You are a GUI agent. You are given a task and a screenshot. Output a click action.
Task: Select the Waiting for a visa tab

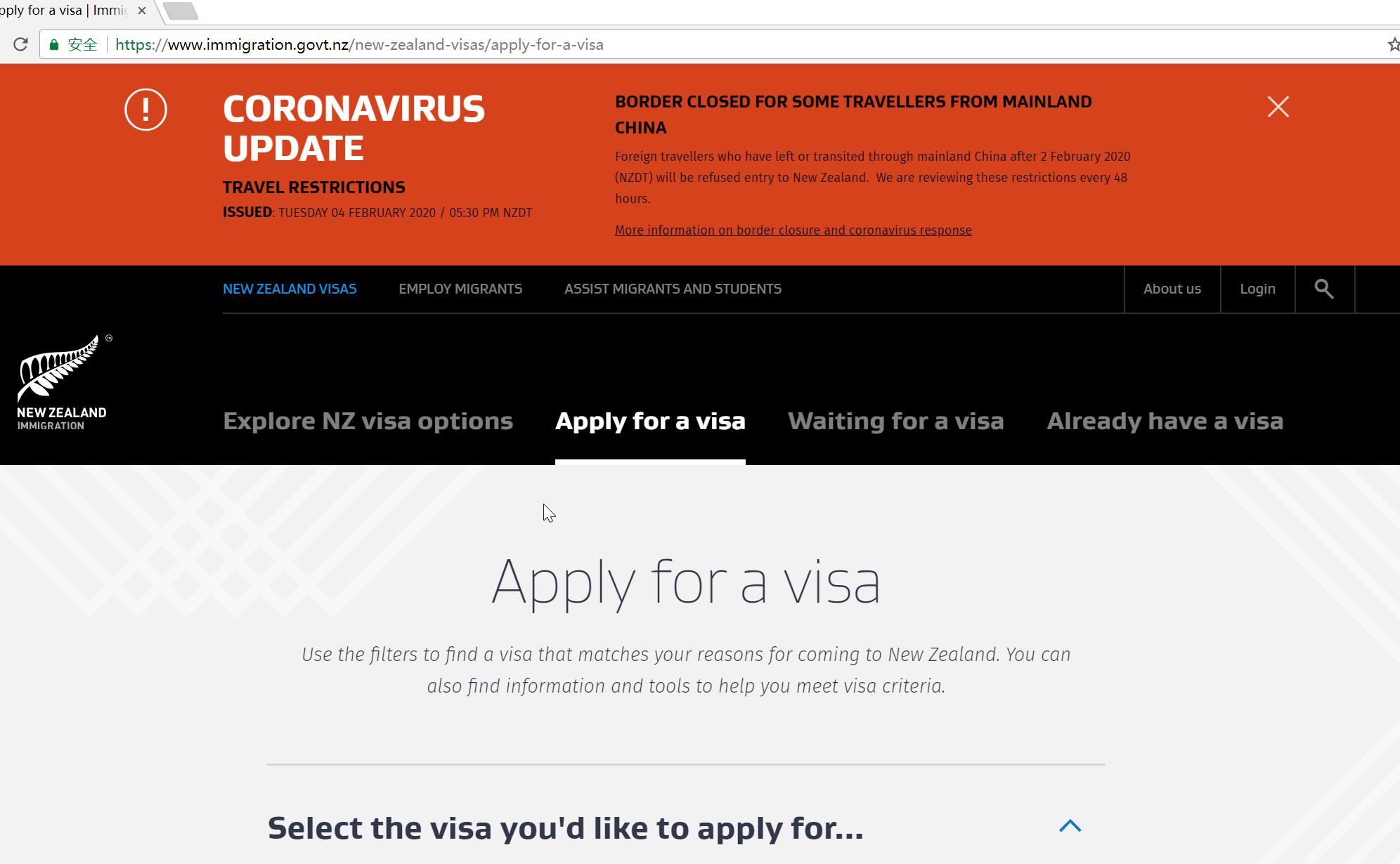(895, 421)
